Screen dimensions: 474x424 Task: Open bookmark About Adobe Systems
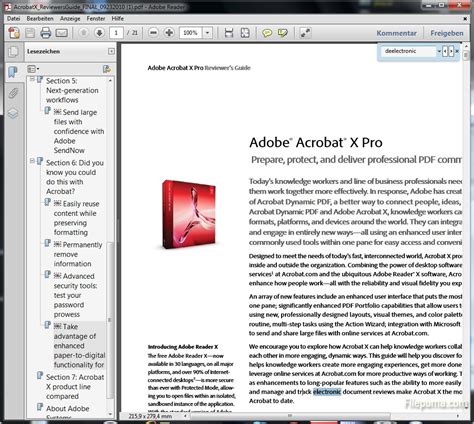click(x=67, y=412)
